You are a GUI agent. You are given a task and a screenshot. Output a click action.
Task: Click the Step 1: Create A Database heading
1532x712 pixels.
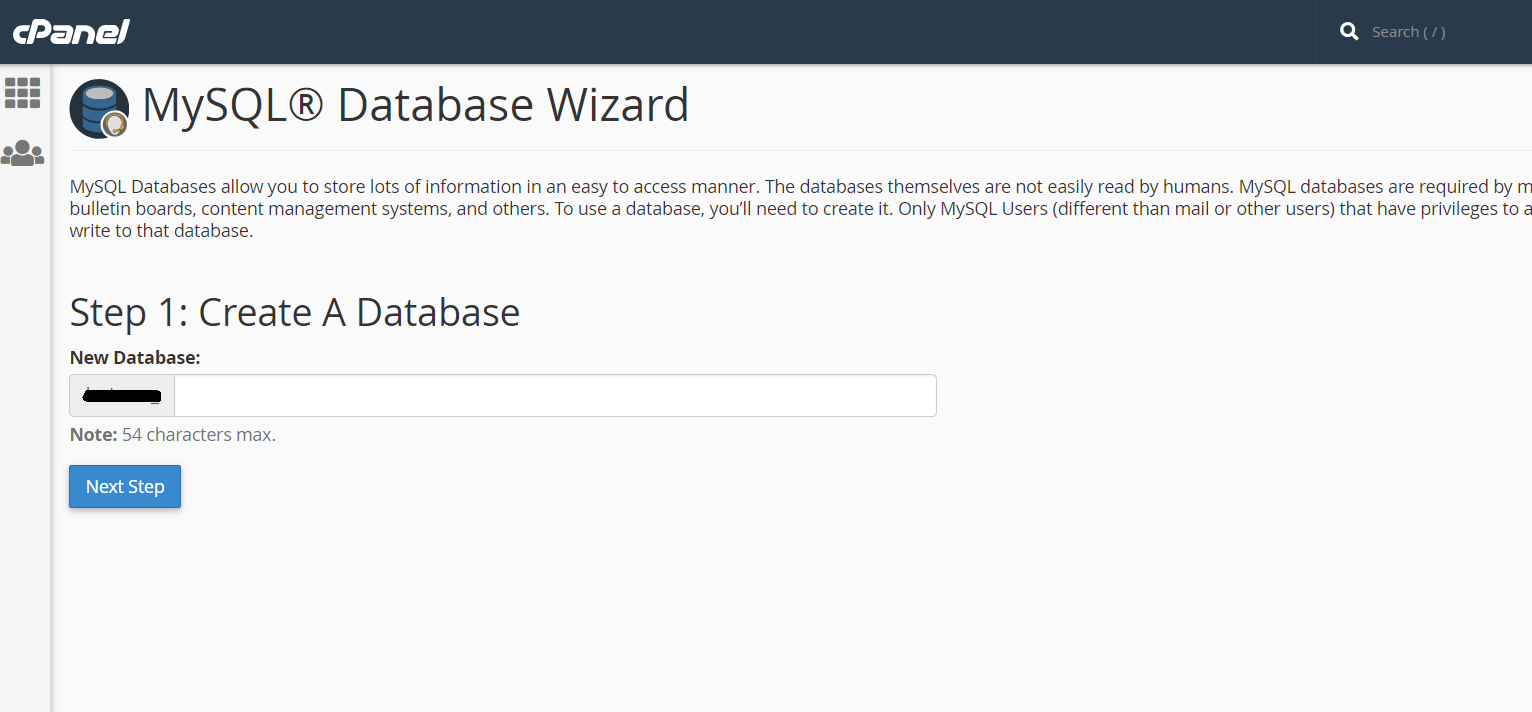click(294, 313)
